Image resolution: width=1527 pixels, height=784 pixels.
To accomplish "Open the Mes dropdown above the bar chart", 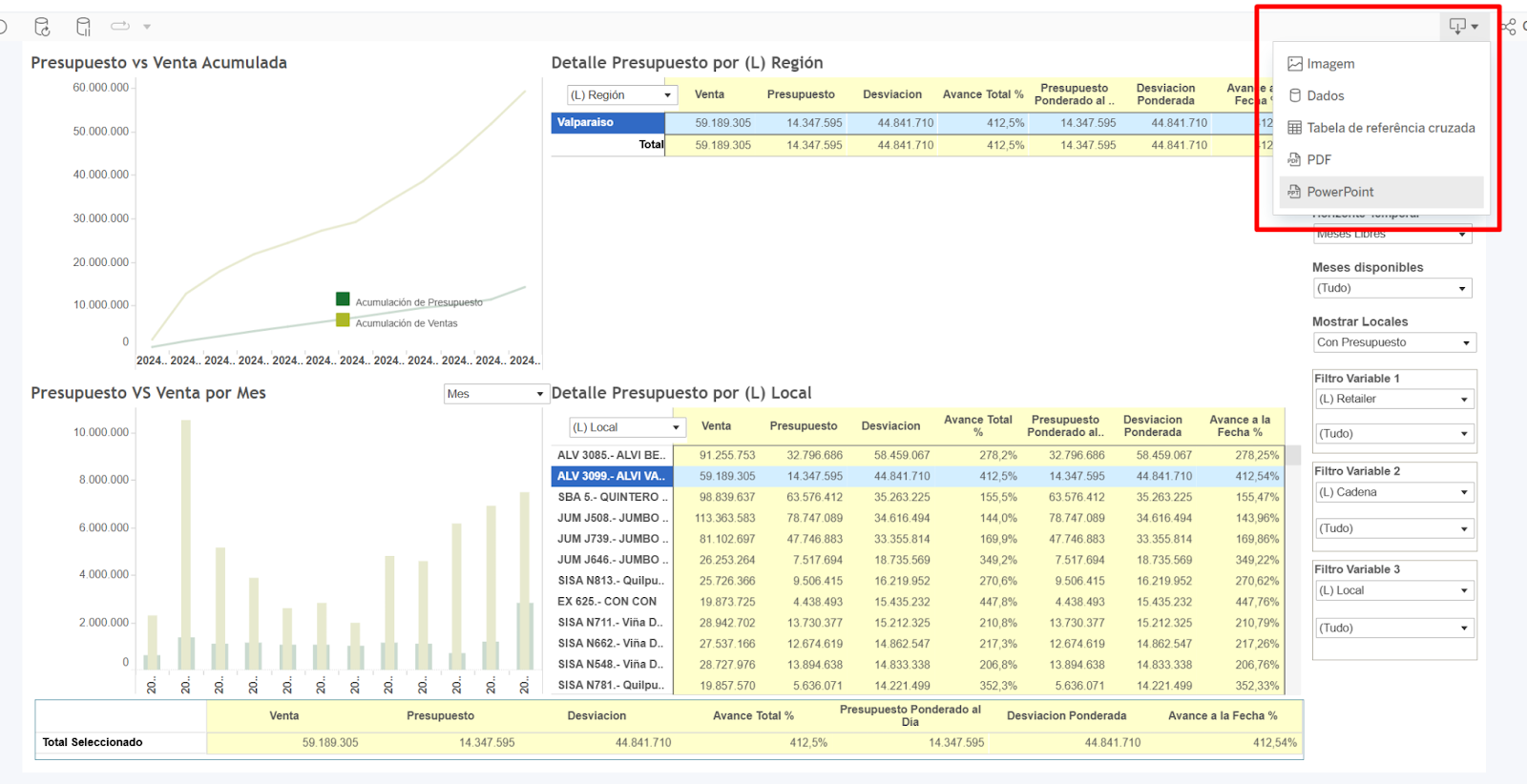I will 494,394.
